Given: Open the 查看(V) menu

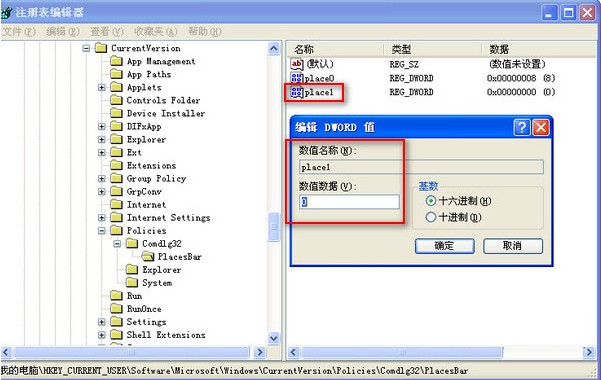Looking at the screenshot, I should pyautogui.click(x=107, y=31).
